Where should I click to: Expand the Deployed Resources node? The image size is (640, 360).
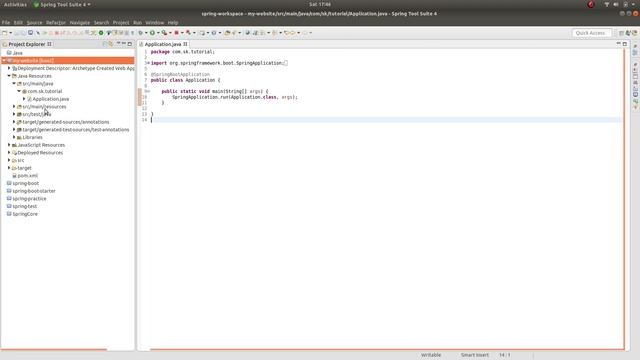[x=9, y=153]
